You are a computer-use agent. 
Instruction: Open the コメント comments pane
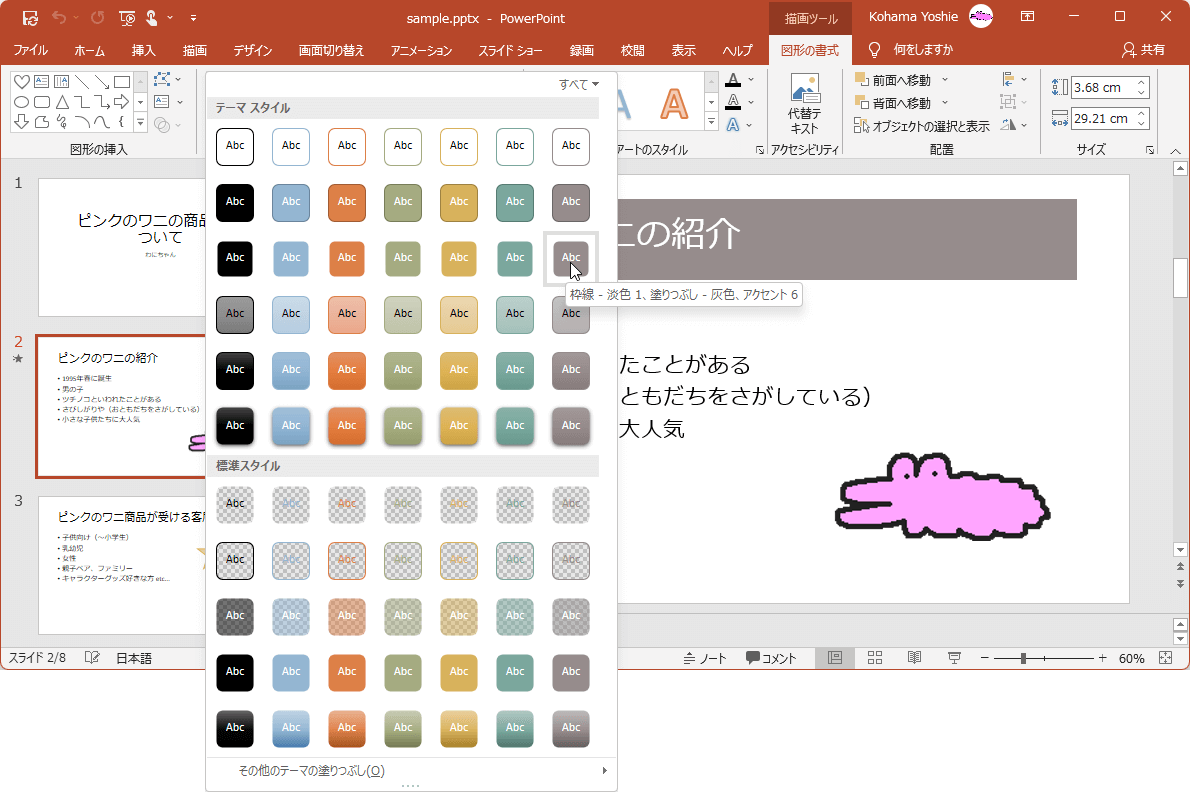[771, 658]
